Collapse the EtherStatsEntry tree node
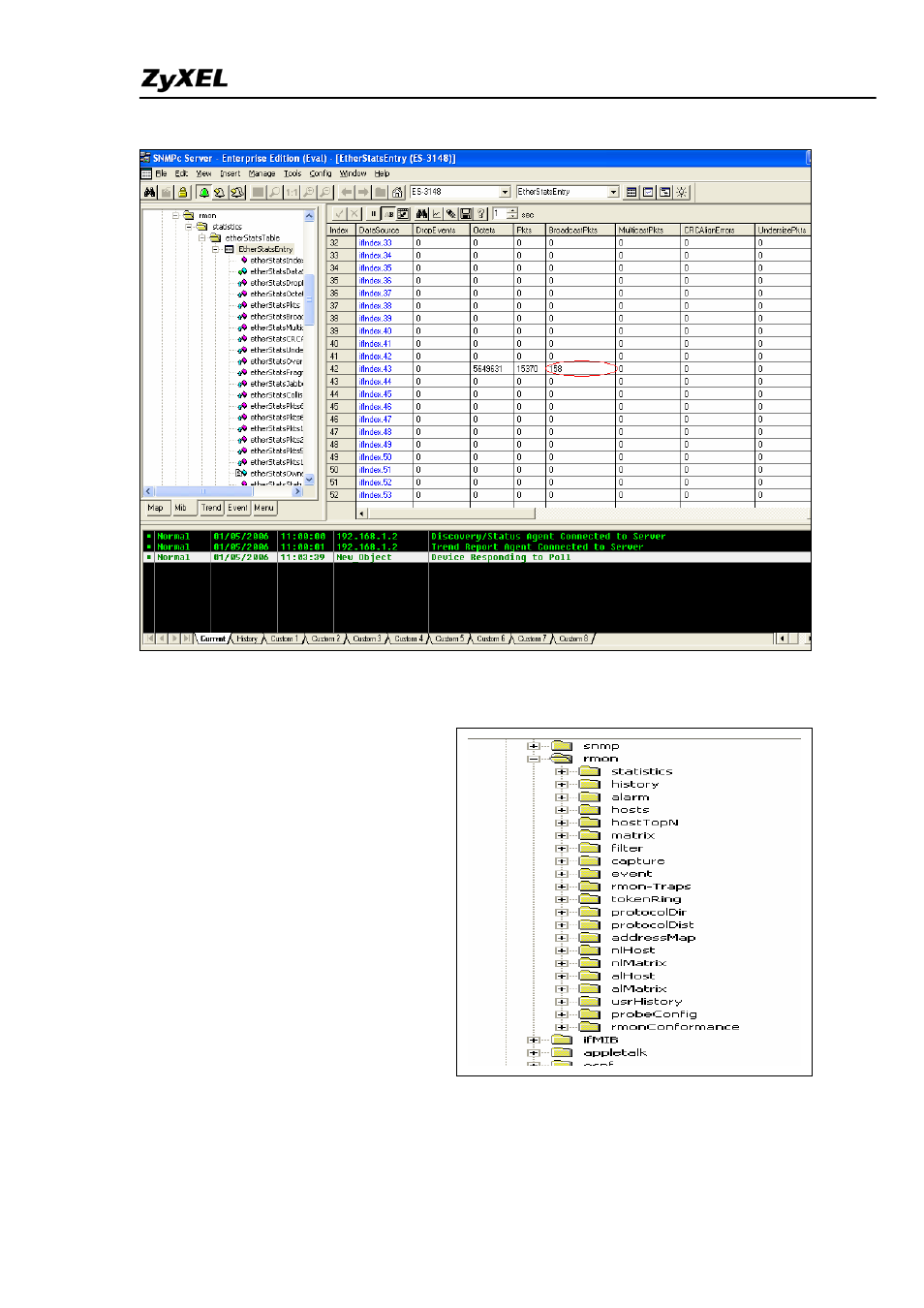The height and width of the screenshot is (1308, 924). [216, 249]
